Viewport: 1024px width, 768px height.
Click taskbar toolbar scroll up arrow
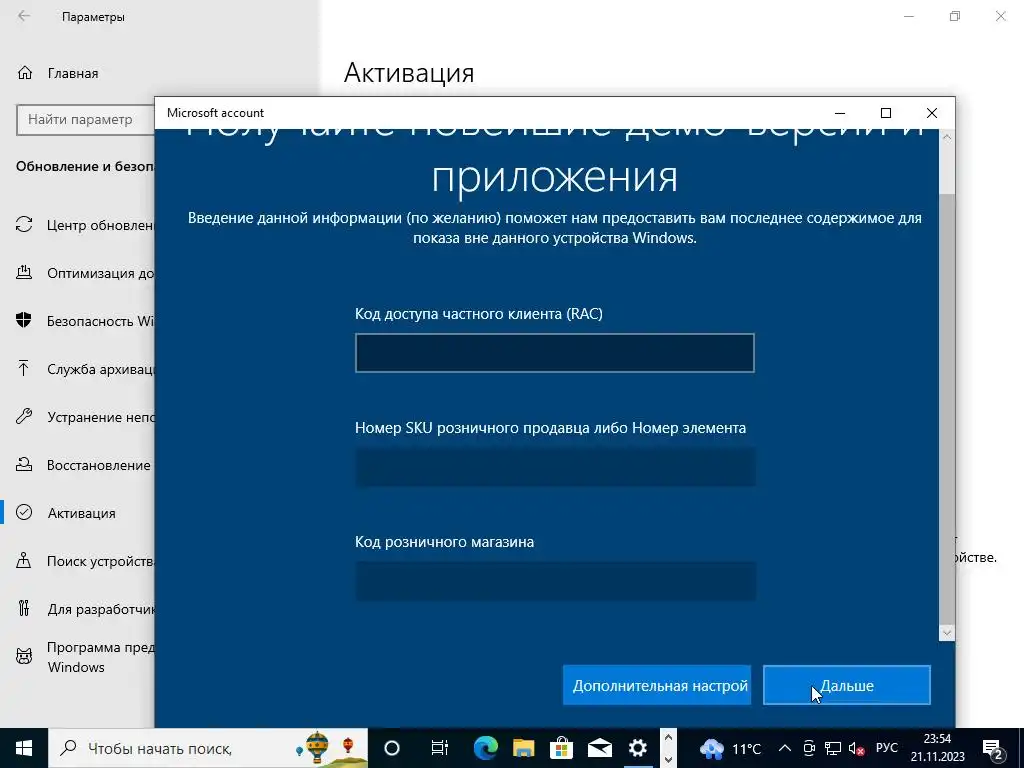(668, 737)
